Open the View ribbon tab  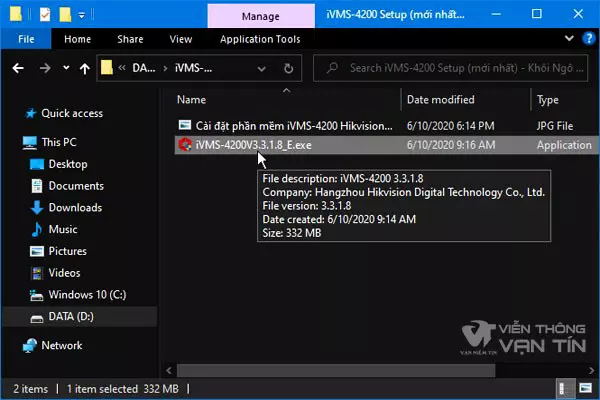(181, 39)
